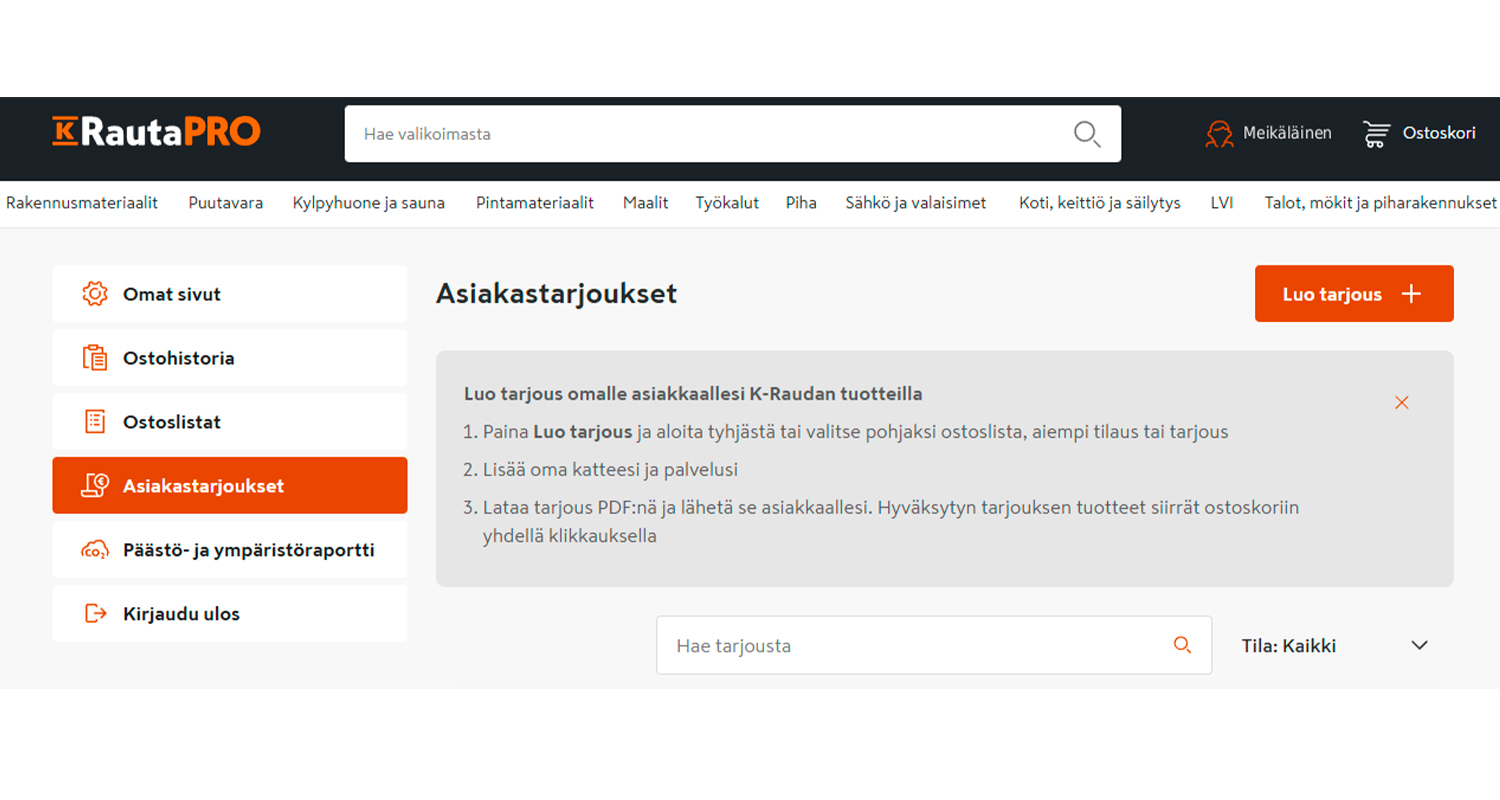
Task: Open Kylpyhuone ja sauna category
Action: coord(369,203)
